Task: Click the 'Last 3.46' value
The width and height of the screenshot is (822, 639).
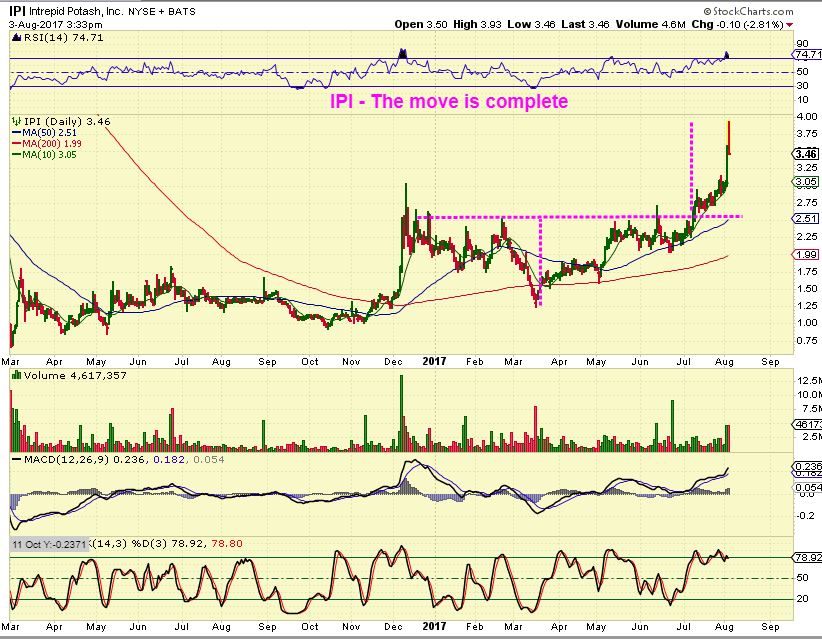Action: [x=585, y=24]
